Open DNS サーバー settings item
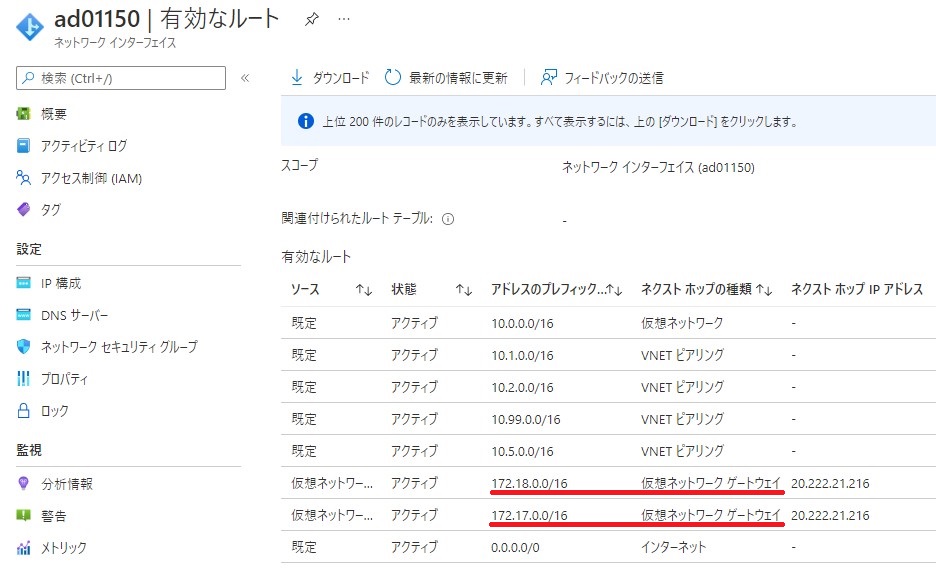 tap(75, 315)
